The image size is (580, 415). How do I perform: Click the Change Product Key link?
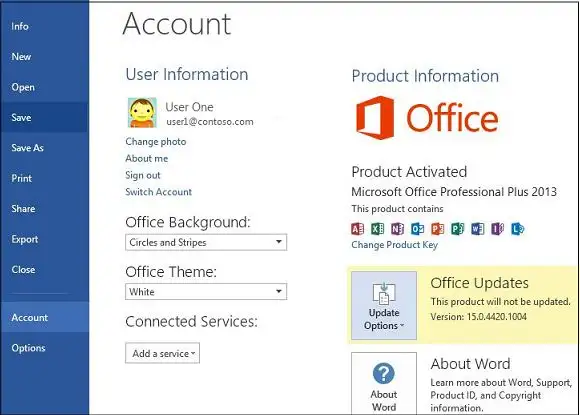click(x=394, y=245)
